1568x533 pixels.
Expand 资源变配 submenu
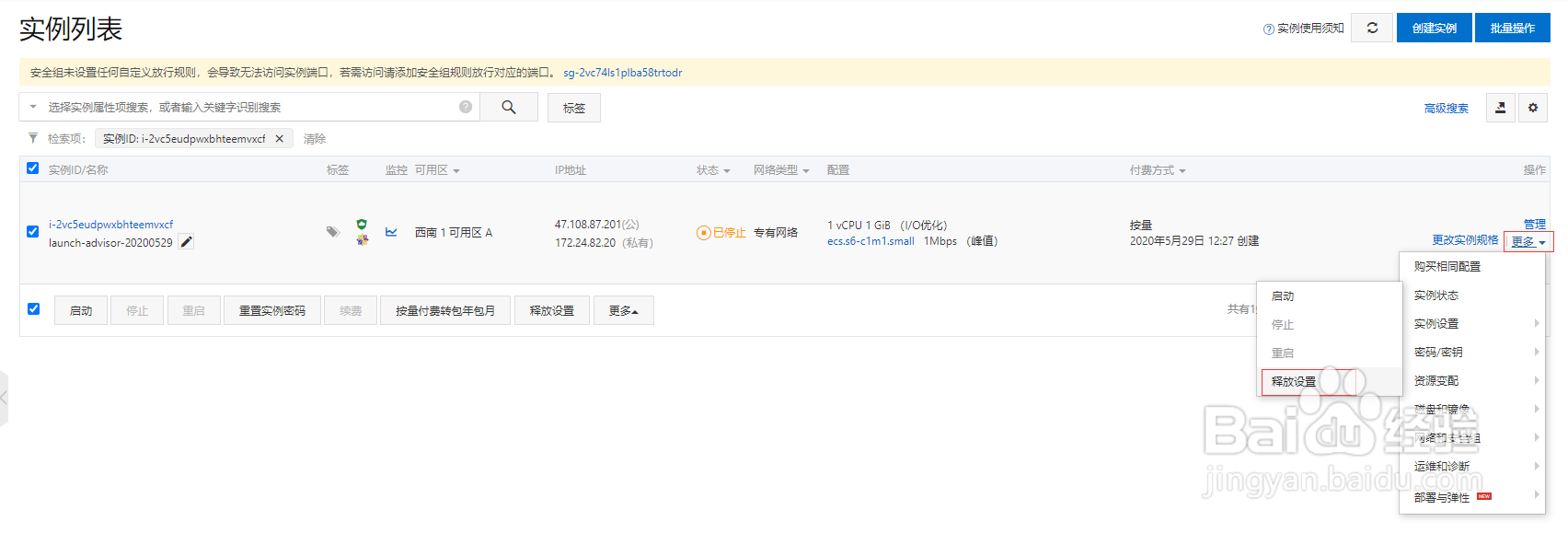(x=1472, y=380)
